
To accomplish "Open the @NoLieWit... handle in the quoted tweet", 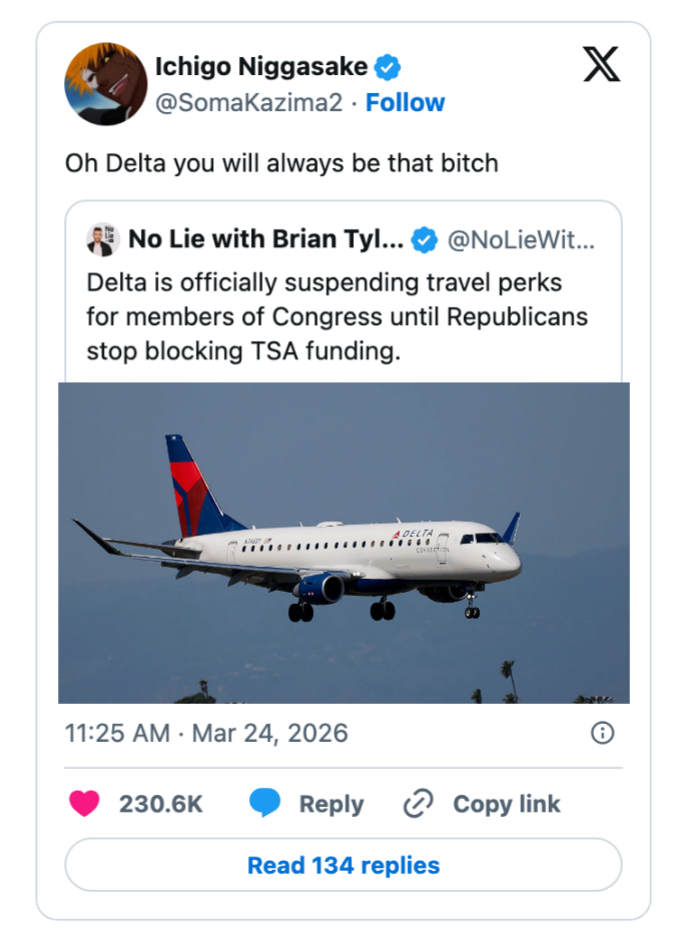I will [520, 240].
